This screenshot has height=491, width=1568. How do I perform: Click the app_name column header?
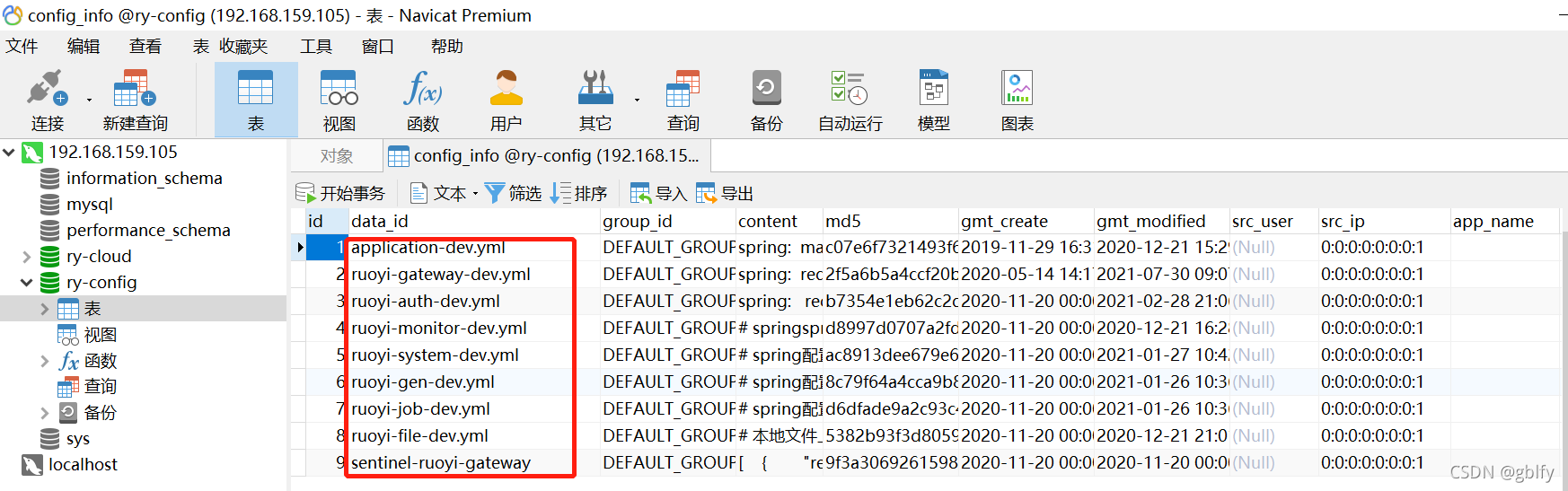pyautogui.click(x=1504, y=222)
